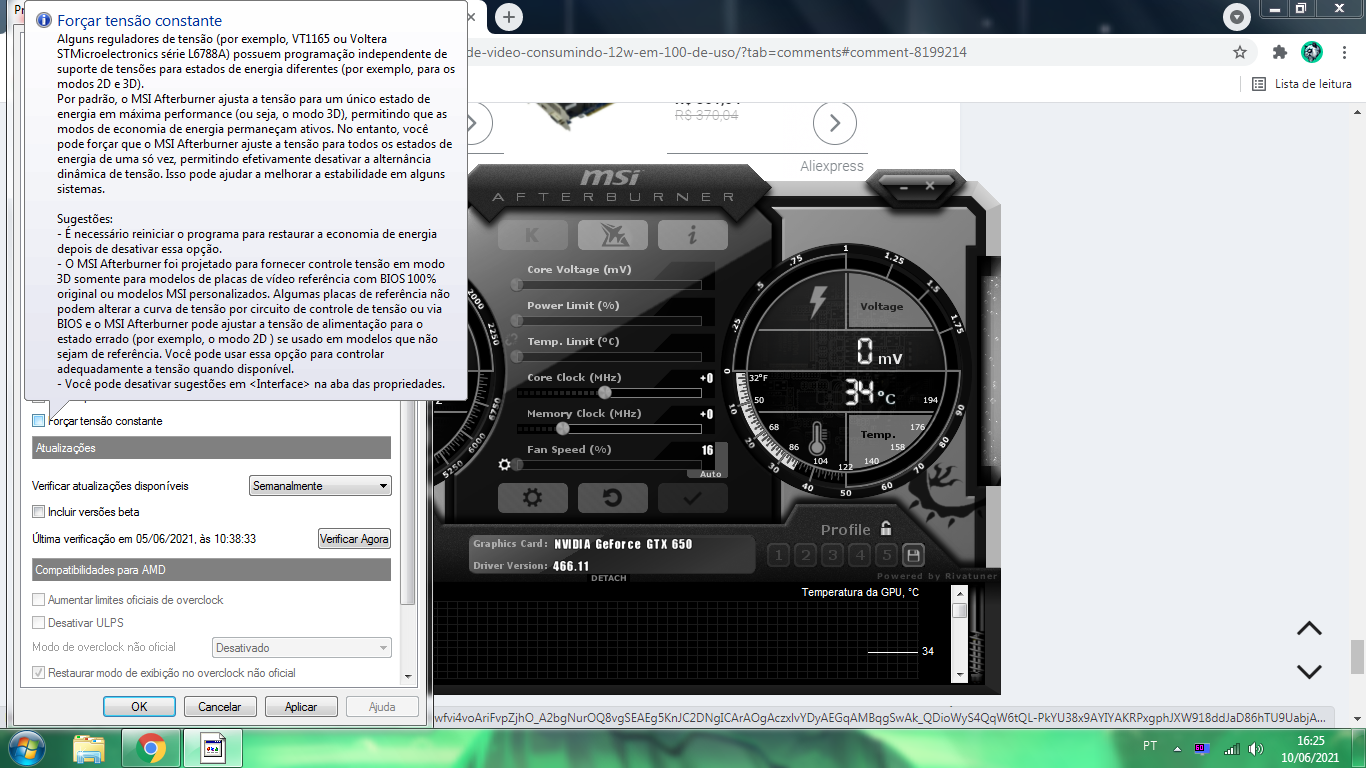Viewport: 1366px width, 768px height.
Task: Open Chrome taskbar icon
Action: click(151, 748)
